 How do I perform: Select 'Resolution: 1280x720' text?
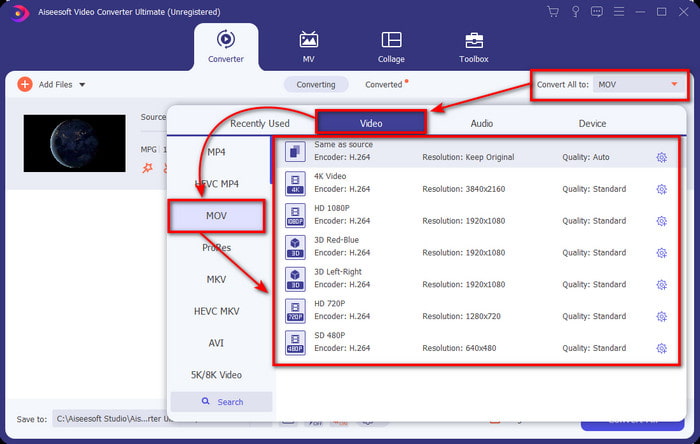pyautogui.click(x=462, y=316)
